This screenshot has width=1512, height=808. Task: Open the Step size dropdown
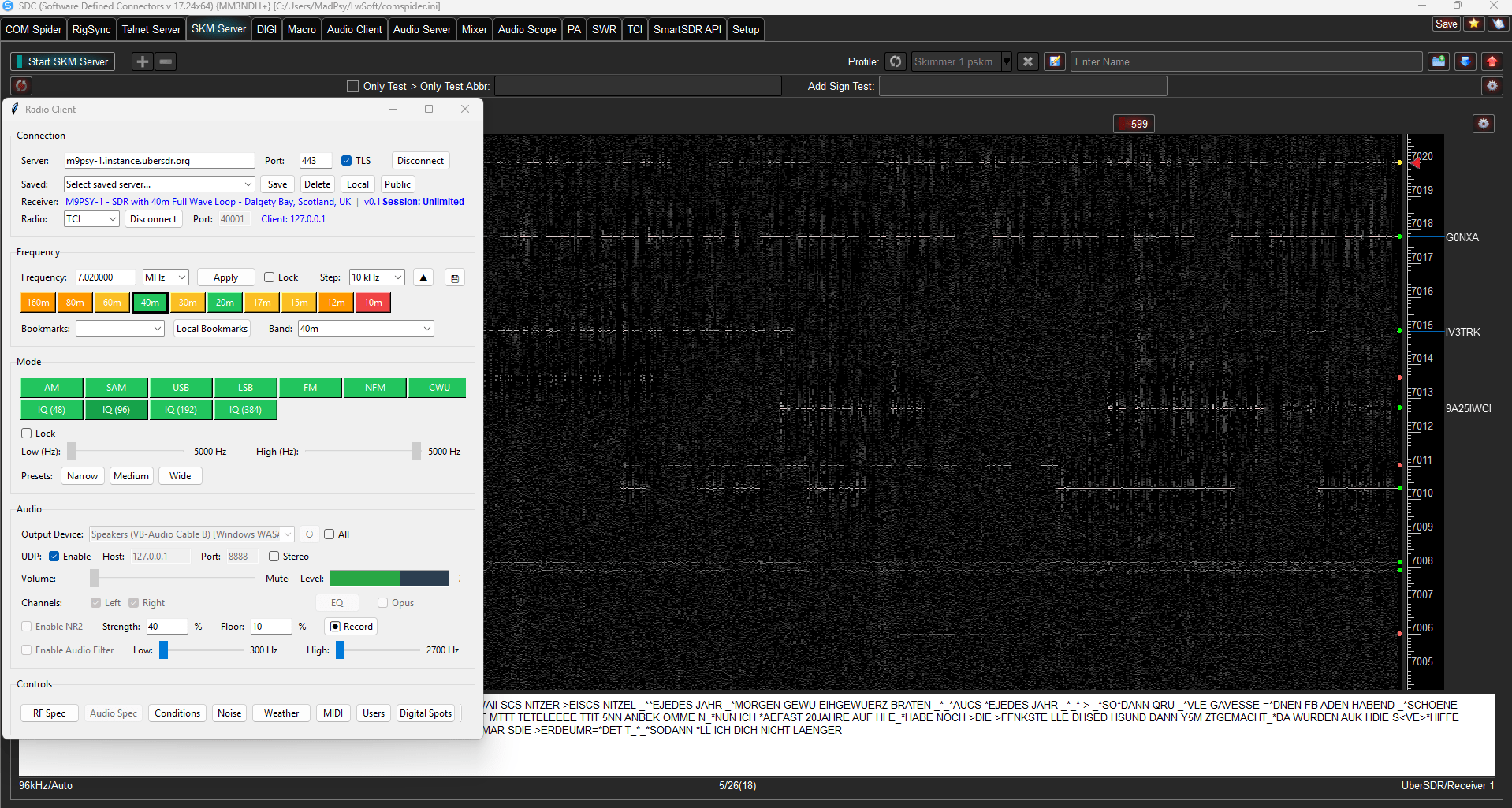[377, 277]
